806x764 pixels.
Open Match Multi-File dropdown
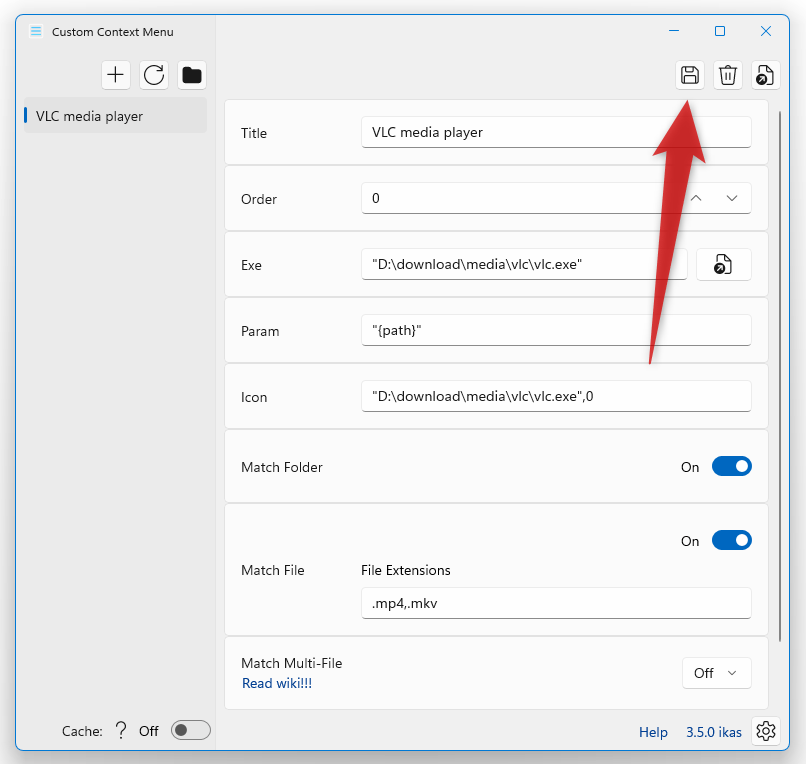click(717, 672)
